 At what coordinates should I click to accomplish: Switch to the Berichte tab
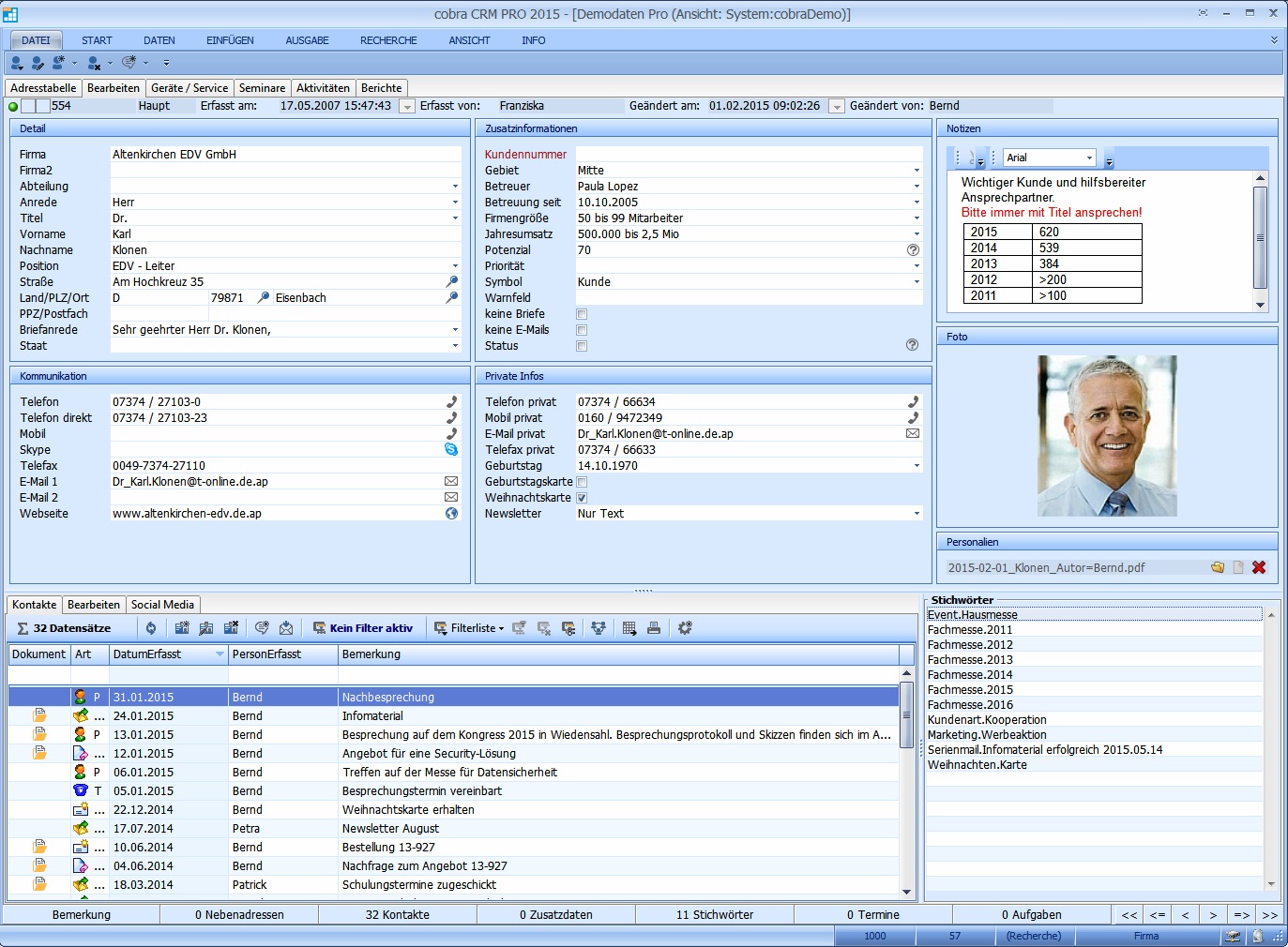click(381, 88)
